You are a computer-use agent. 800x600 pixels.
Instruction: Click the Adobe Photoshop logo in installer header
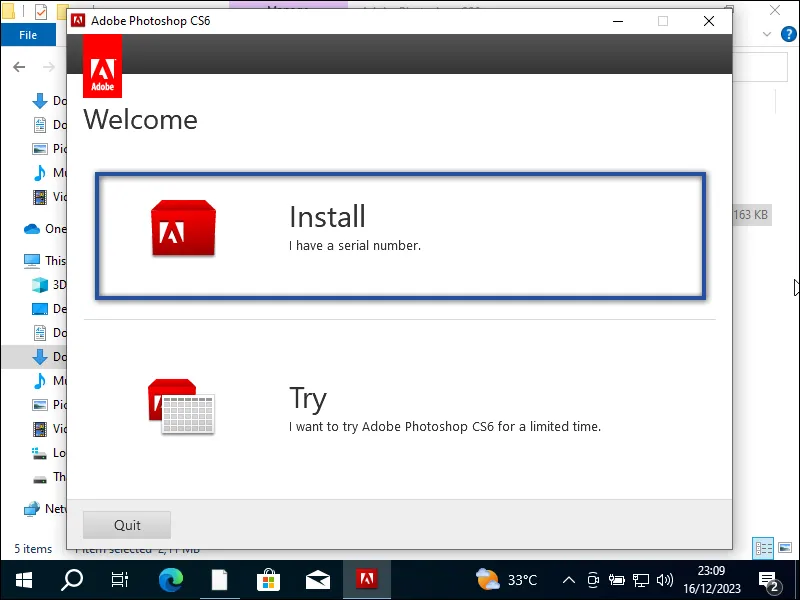102,66
